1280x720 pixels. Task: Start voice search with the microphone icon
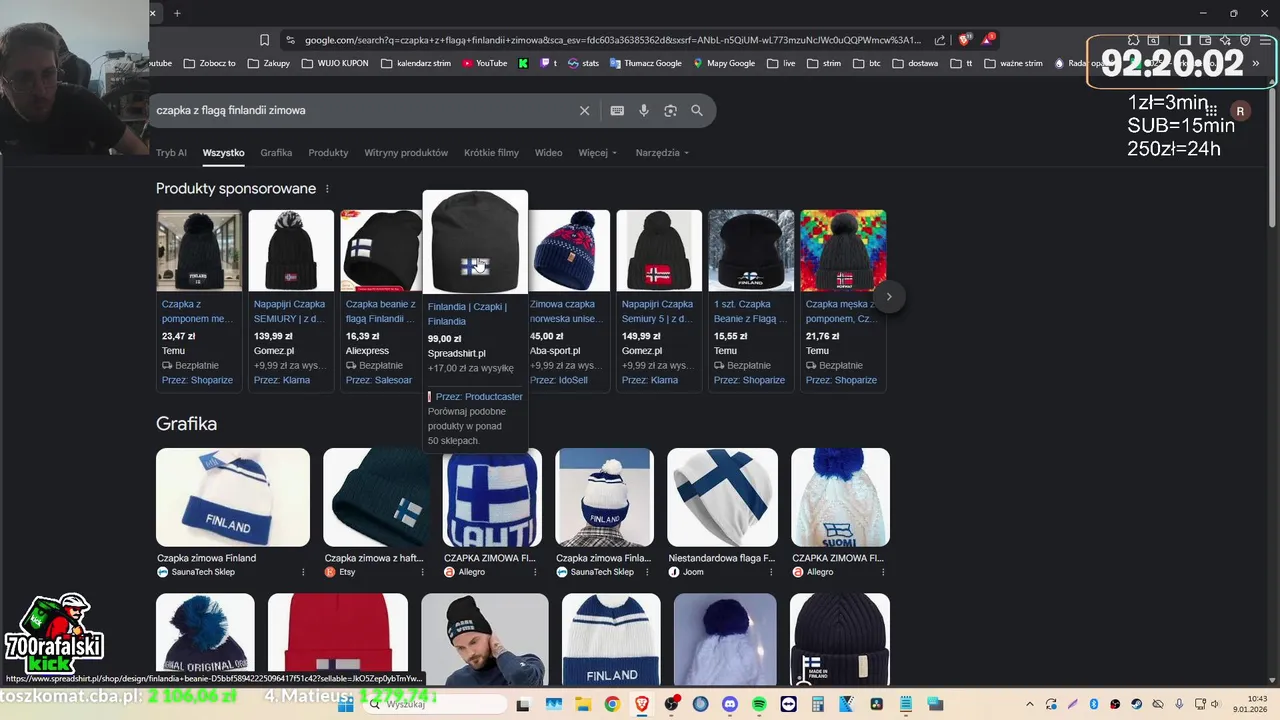(x=644, y=110)
